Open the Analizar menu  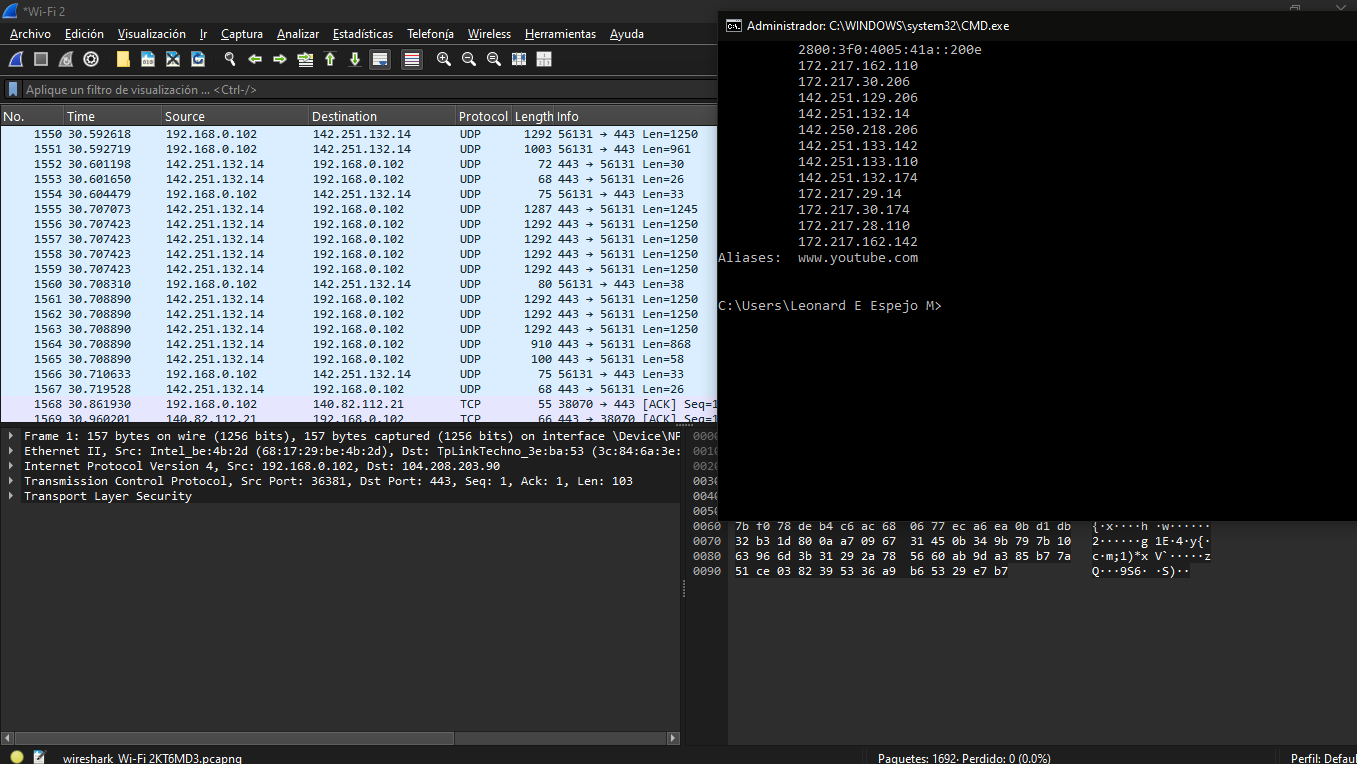coord(298,34)
